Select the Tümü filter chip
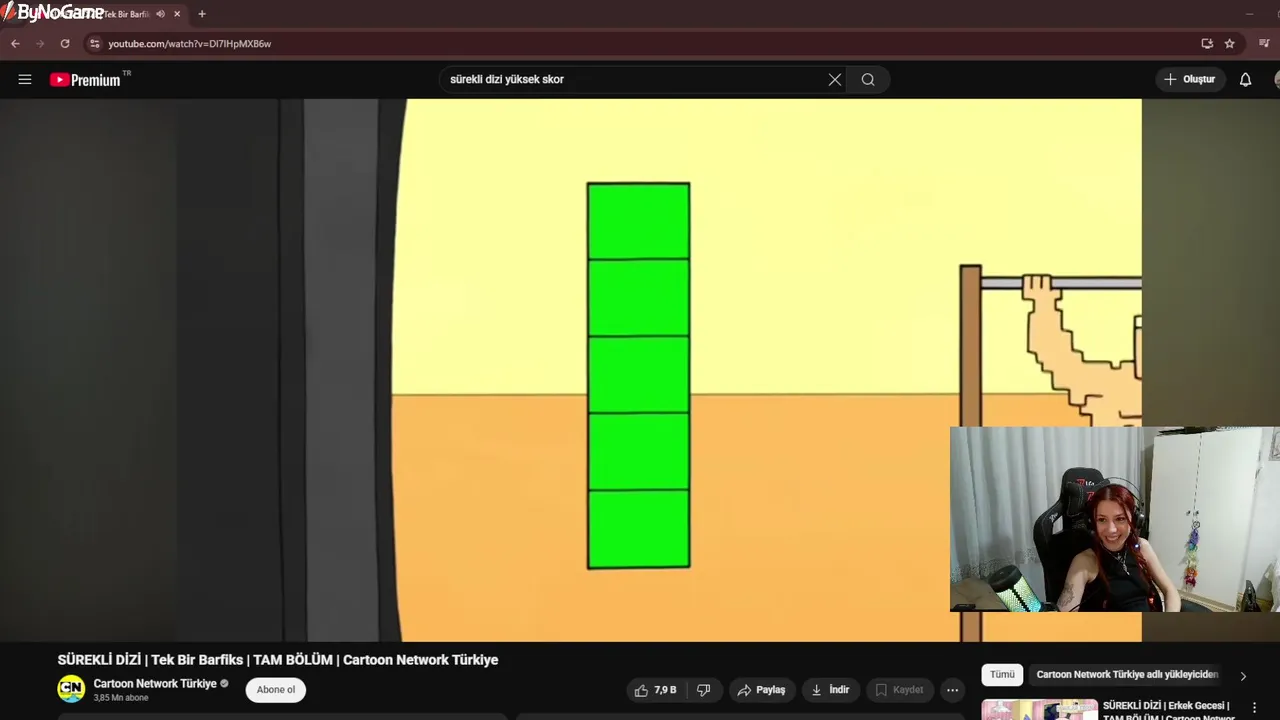The image size is (1280, 720). pyautogui.click(x=1002, y=675)
